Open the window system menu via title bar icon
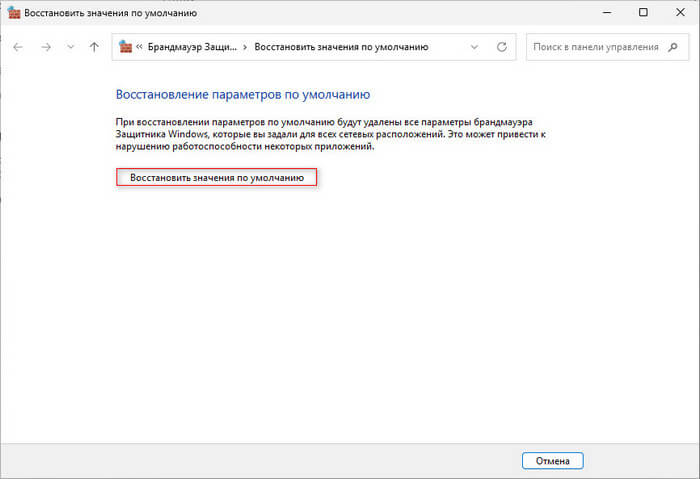Image resolution: width=700 pixels, height=479 pixels. pos(12,13)
